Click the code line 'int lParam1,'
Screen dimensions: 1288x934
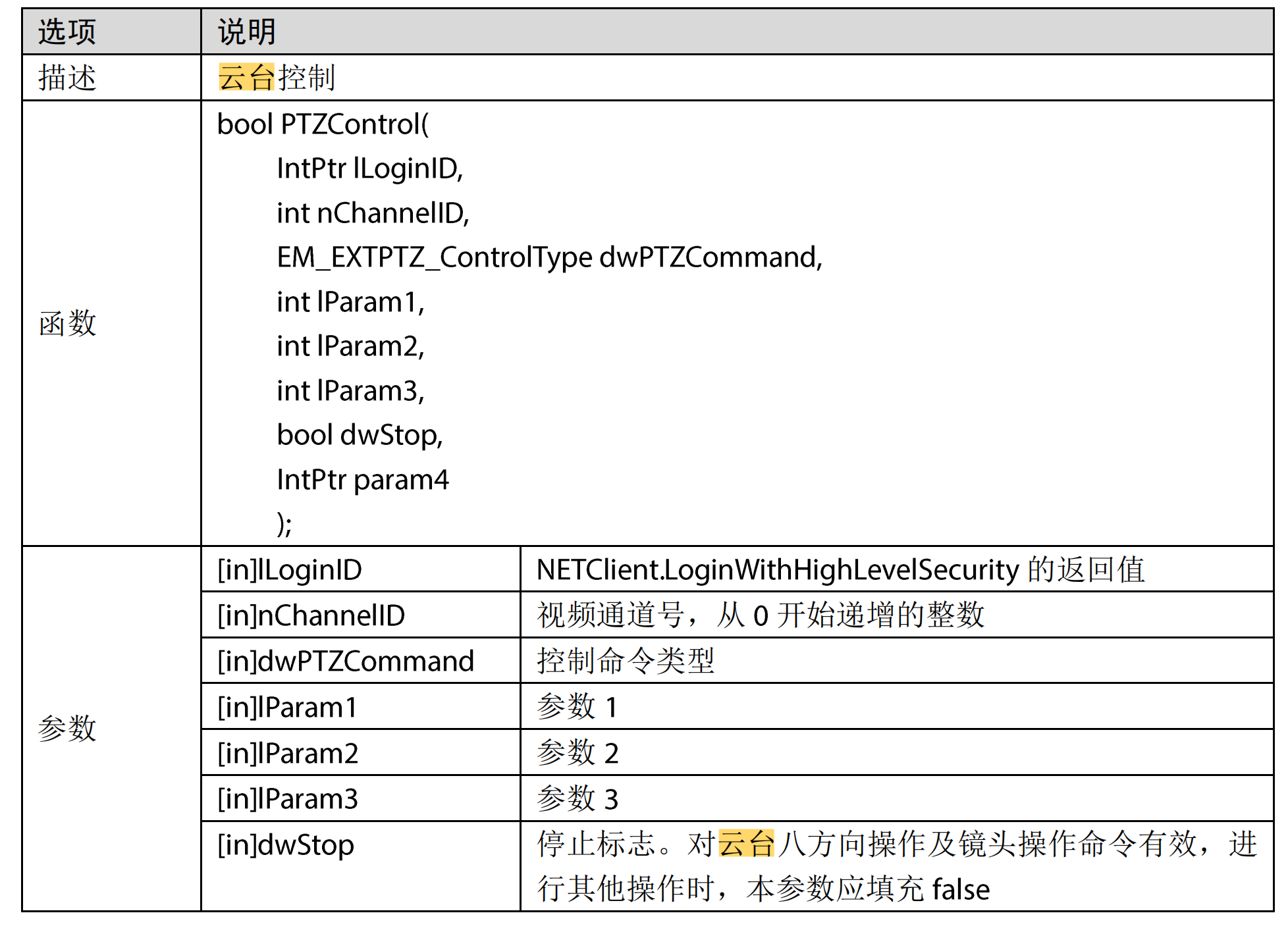[350, 302]
